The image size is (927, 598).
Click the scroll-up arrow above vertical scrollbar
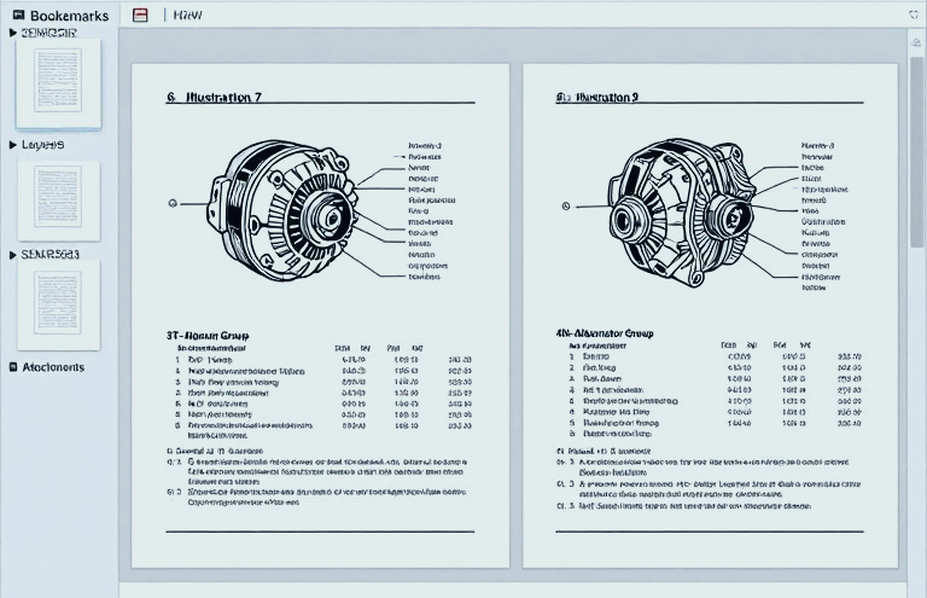tap(916, 43)
